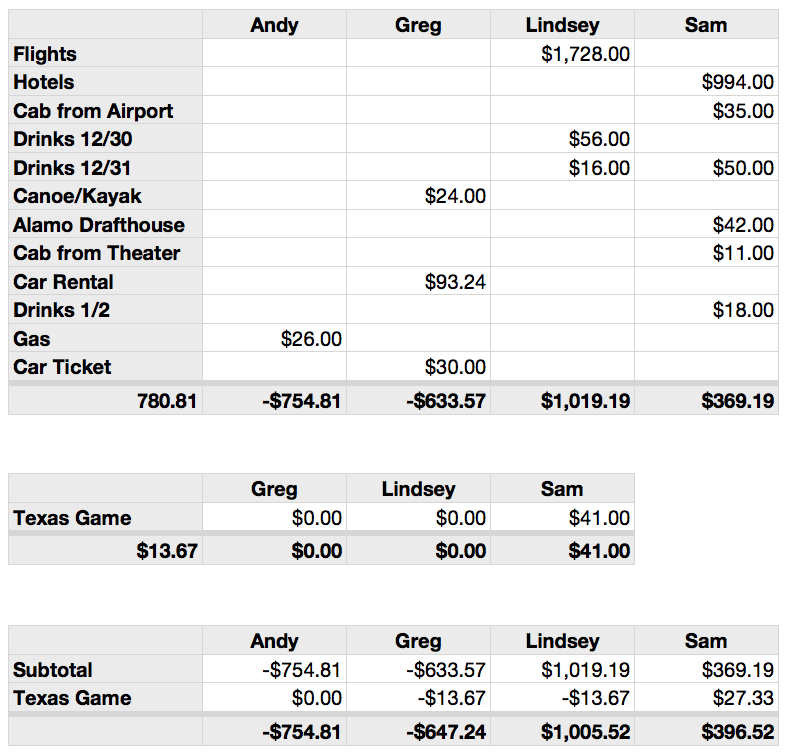786x754 pixels.
Task: Click Sam's Drinks 1/2 cell $18.00
Action: [706, 309]
